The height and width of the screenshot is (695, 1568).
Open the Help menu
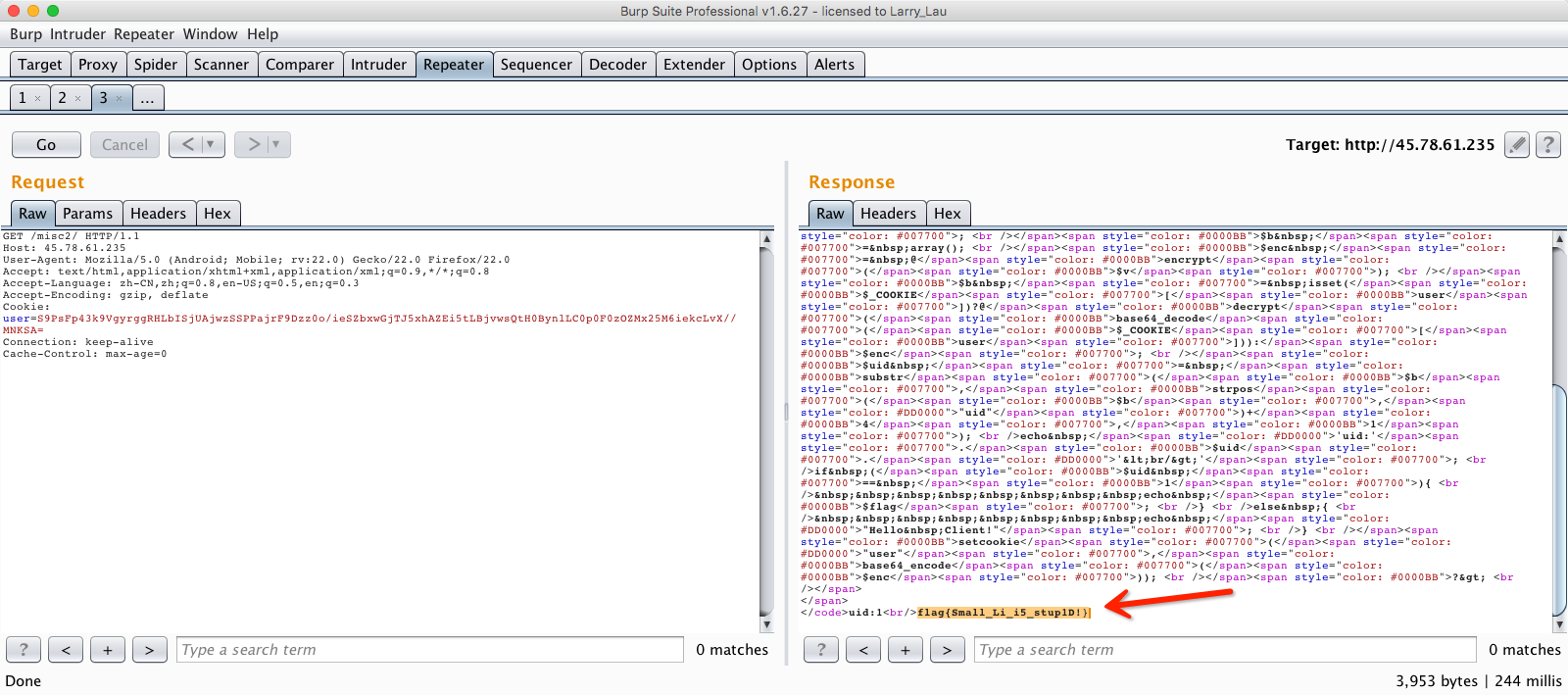click(x=263, y=34)
